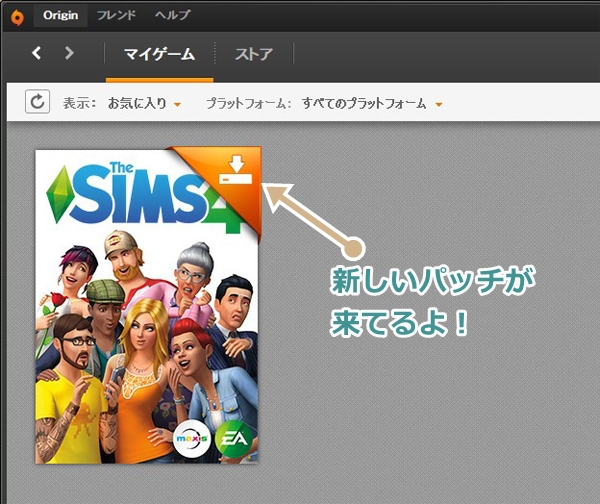Switch to the マイゲーム tab
Screen dimensions: 600x504
click(160, 54)
